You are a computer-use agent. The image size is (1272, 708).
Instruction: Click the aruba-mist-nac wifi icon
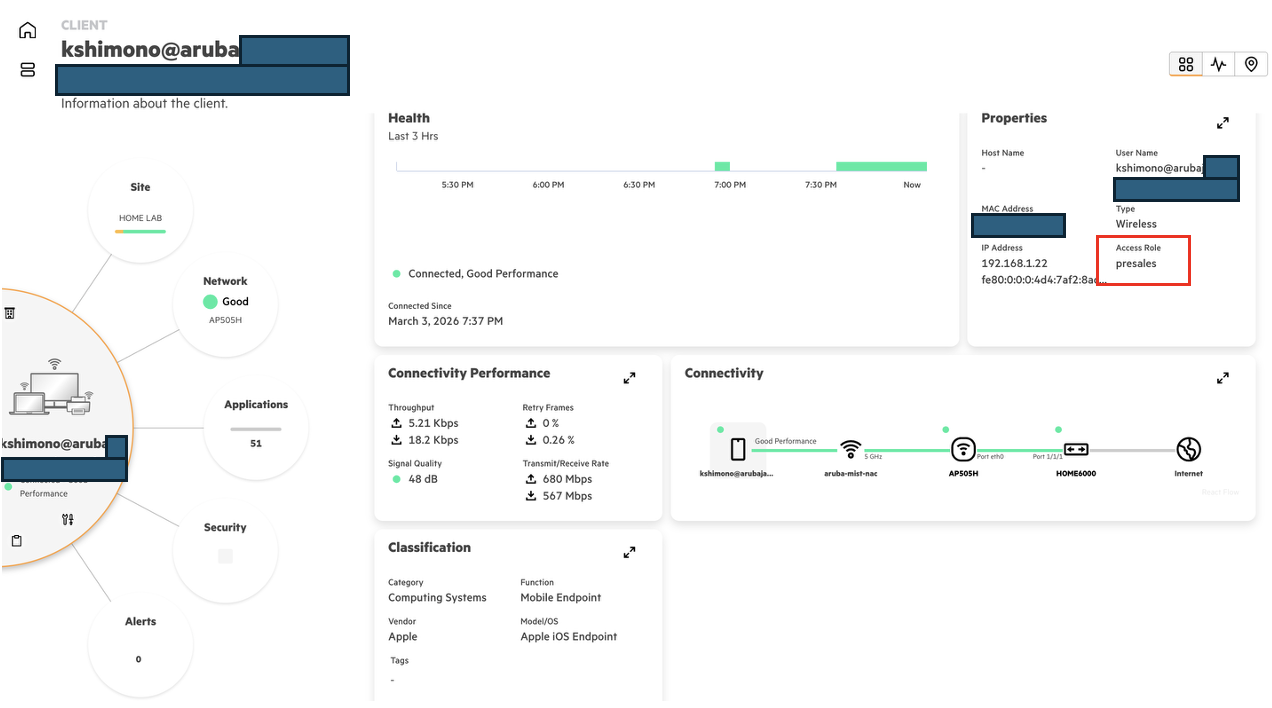point(851,449)
